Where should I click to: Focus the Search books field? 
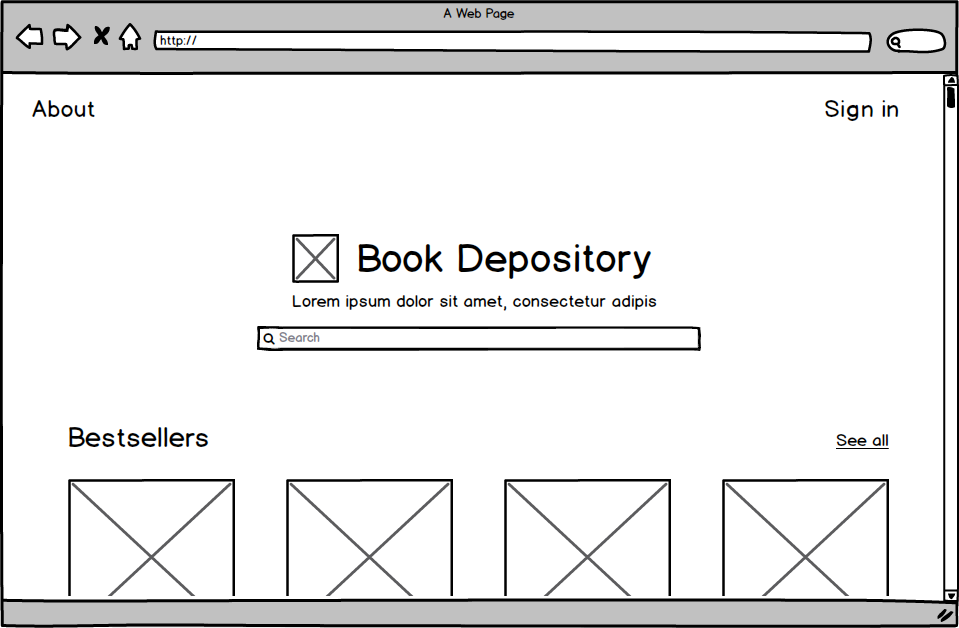479,338
